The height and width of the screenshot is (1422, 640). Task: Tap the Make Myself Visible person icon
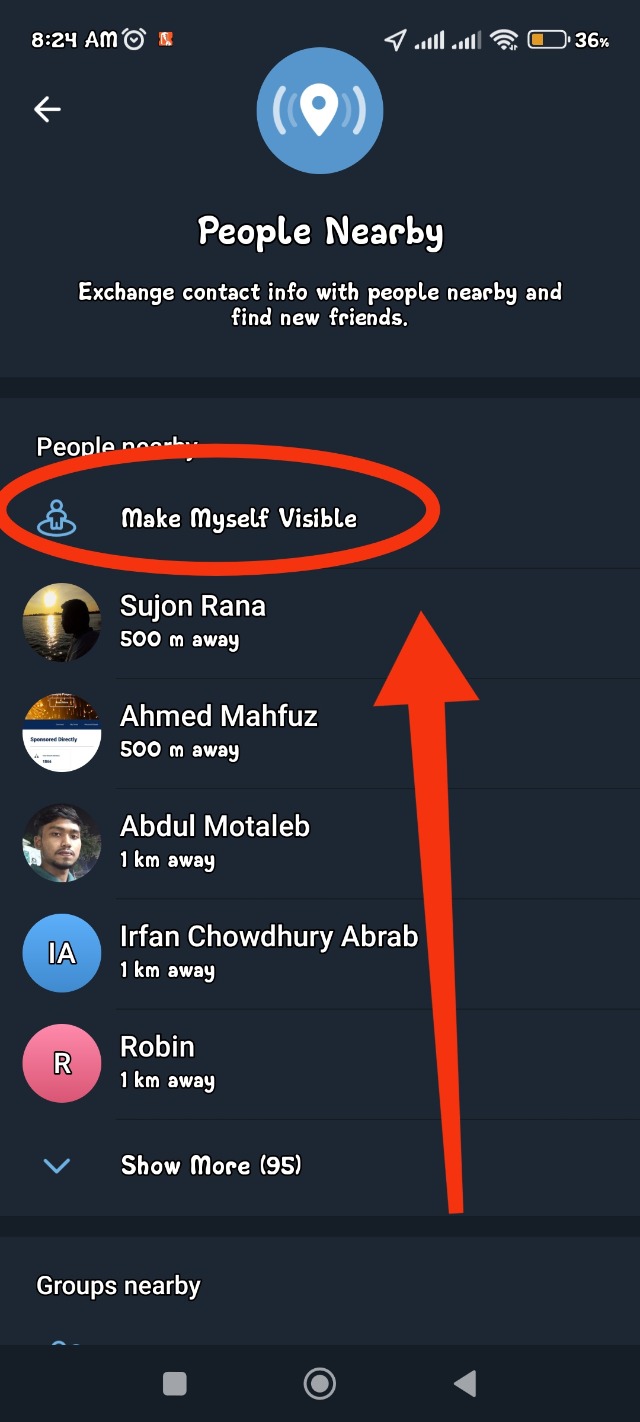point(58,518)
